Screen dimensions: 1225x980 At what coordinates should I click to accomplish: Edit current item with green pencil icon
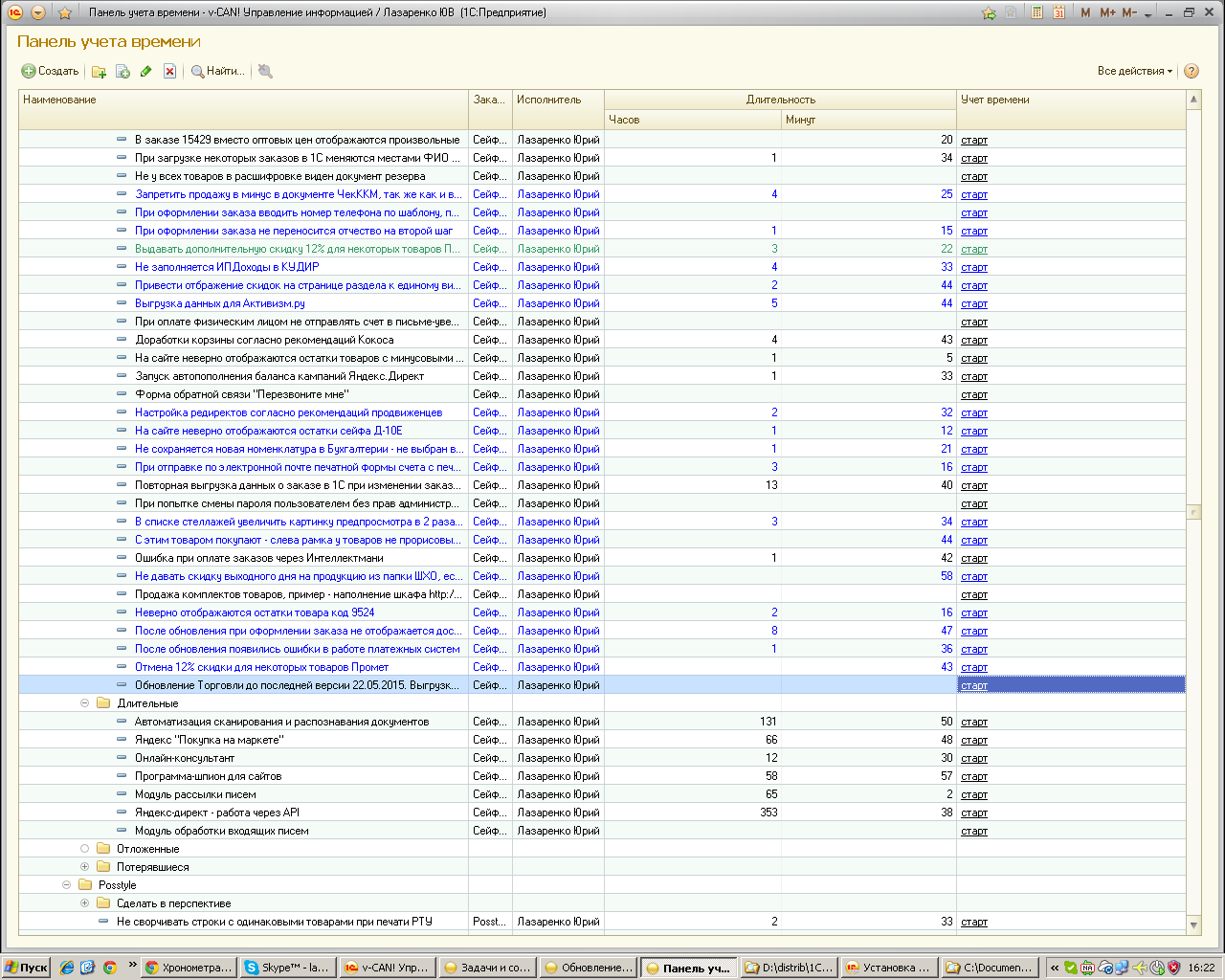click(146, 71)
